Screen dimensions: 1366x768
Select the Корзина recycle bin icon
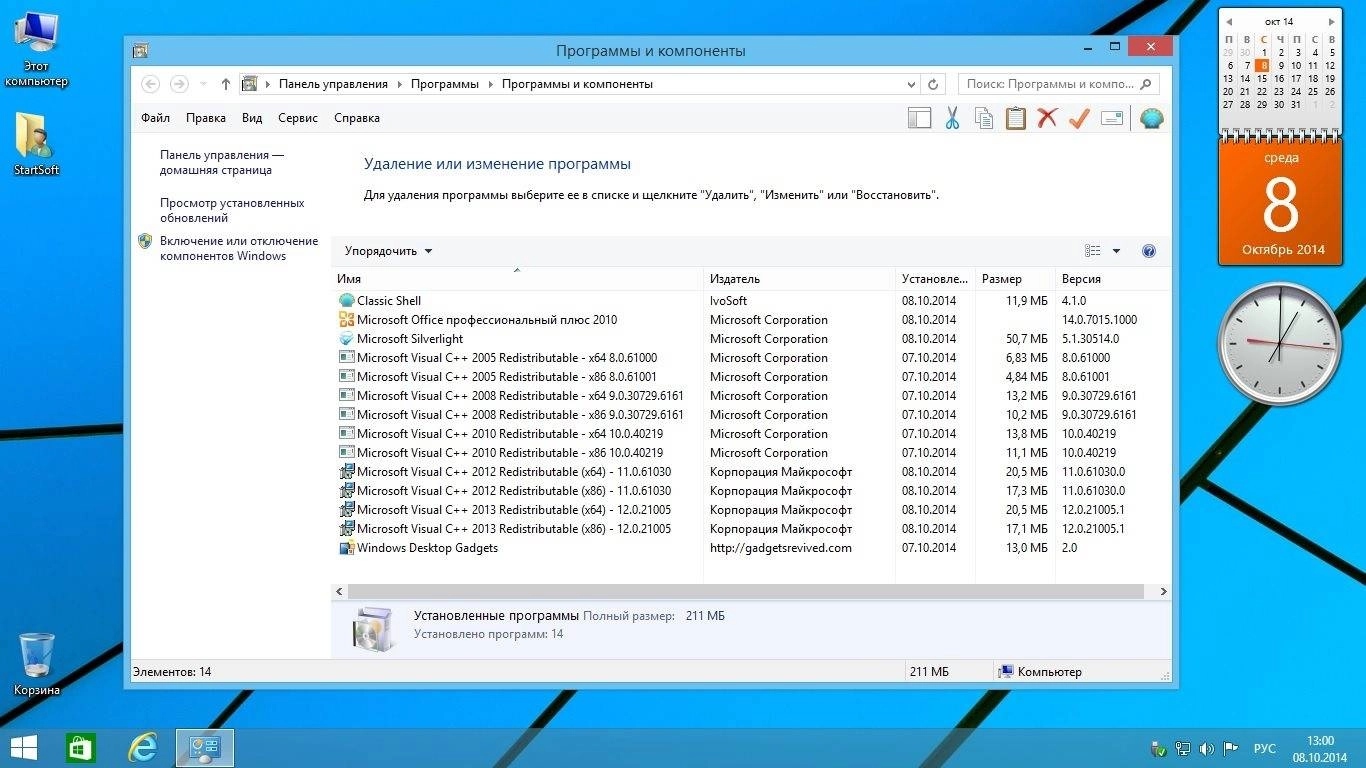[x=37, y=664]
